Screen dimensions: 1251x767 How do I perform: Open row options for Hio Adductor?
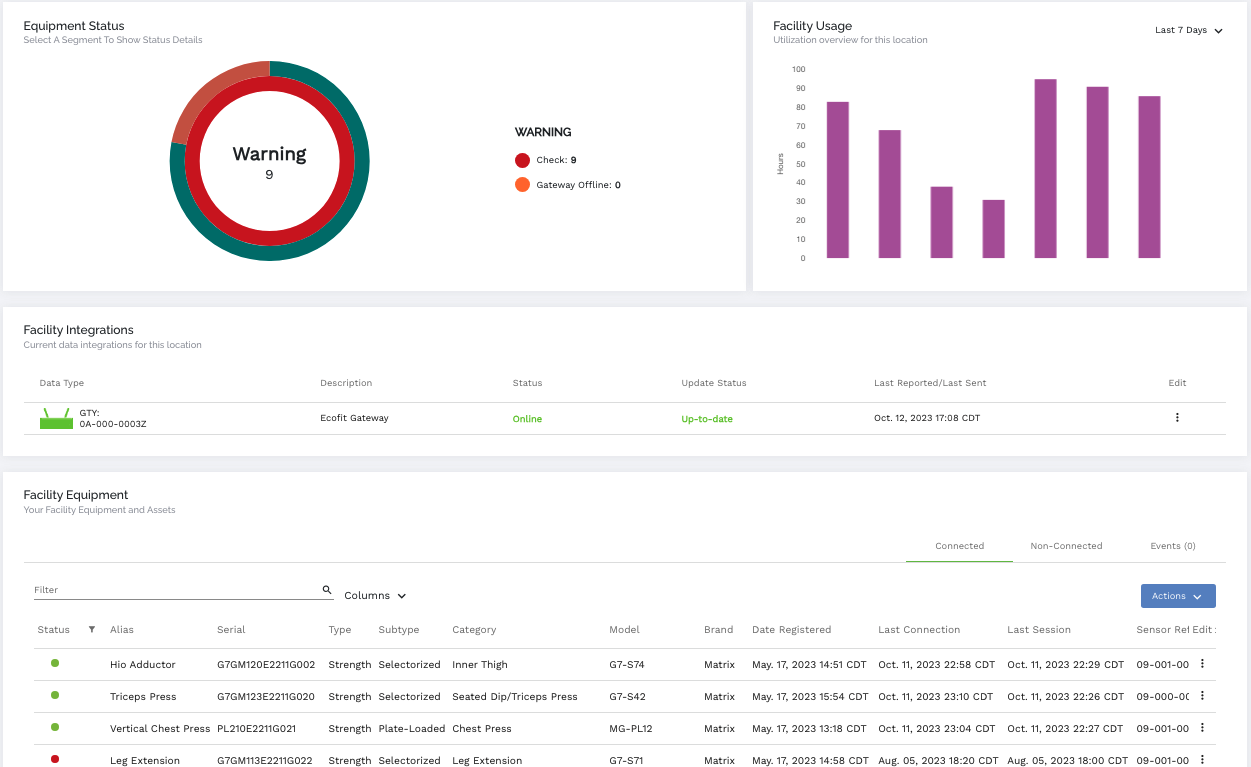1202,664
